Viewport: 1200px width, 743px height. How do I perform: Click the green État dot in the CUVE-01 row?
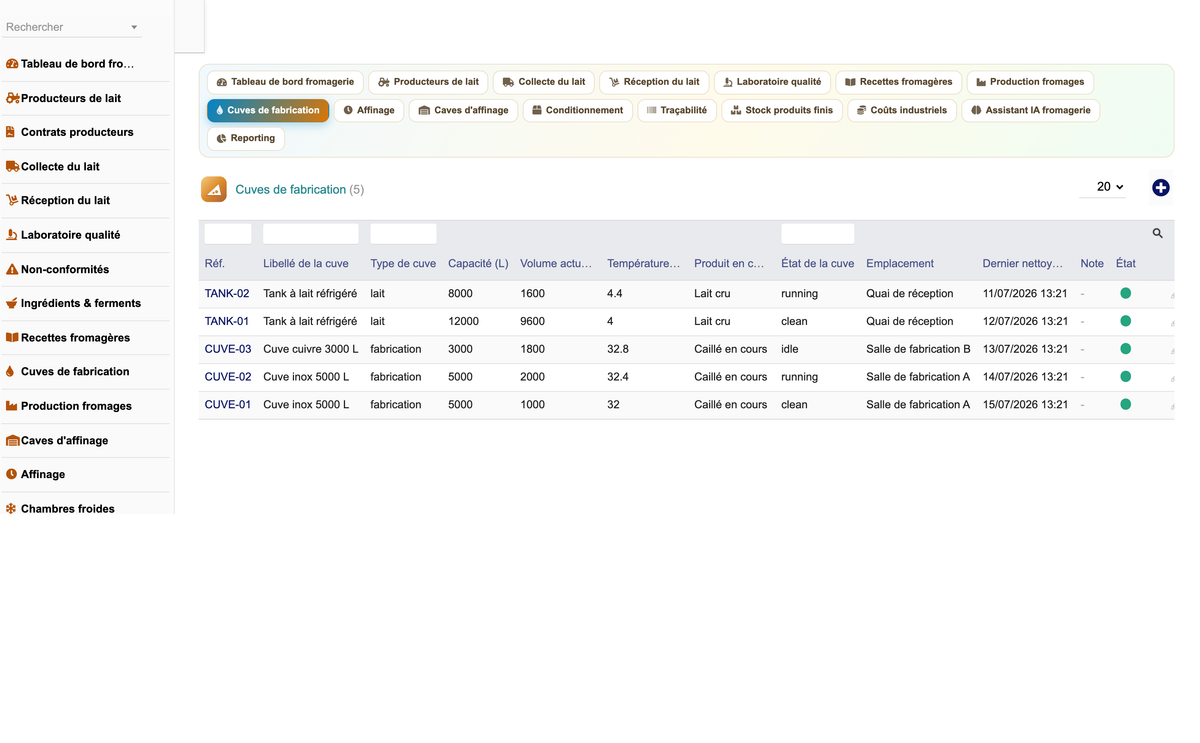click(x=1125, y=404)
